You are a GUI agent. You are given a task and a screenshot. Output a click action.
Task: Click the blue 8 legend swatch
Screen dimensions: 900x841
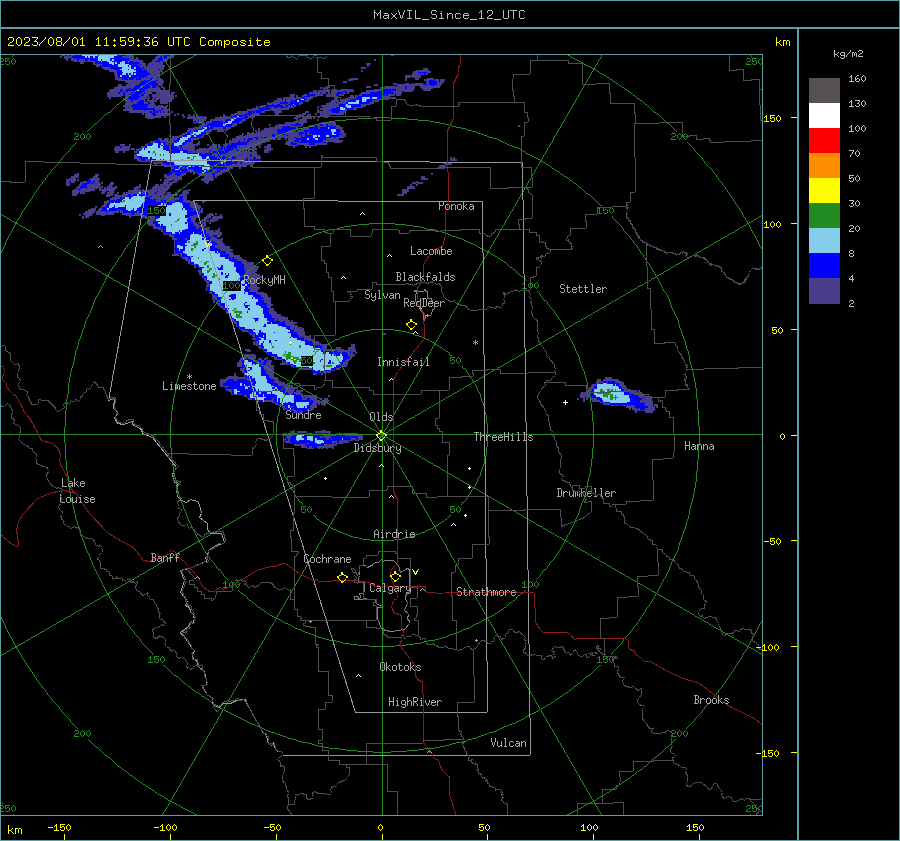[x=824, y=266]
